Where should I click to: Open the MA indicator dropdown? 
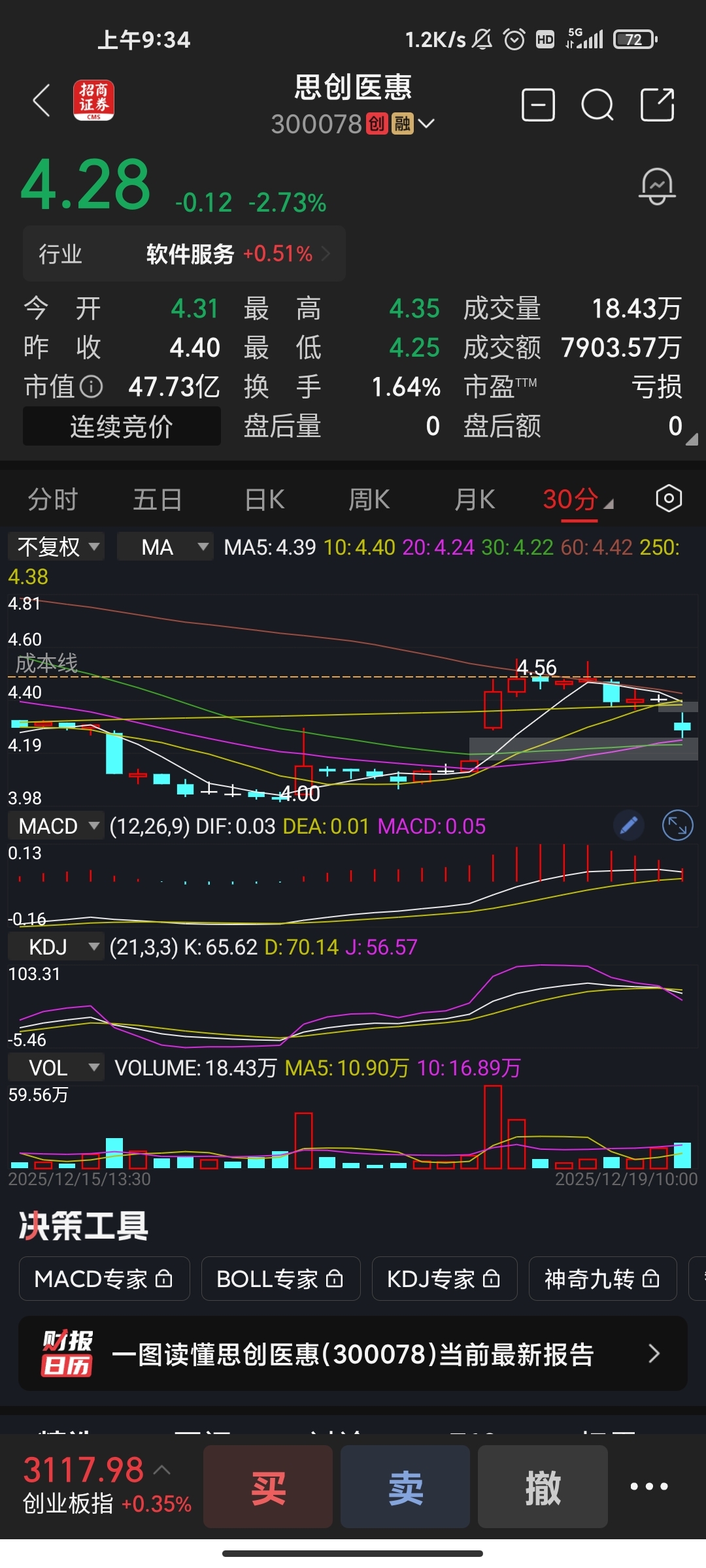coord(165,547)
